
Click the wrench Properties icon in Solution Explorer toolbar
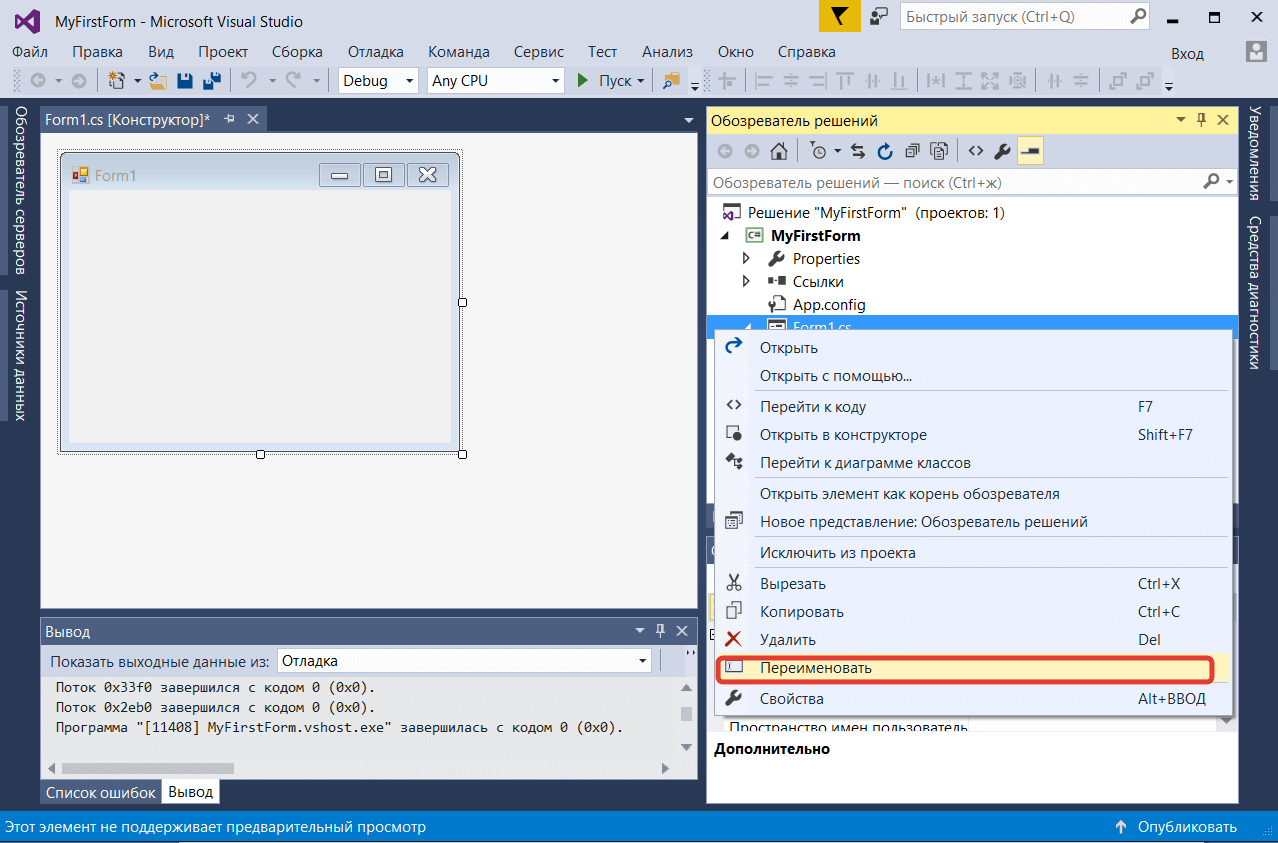(x=1003, y=151)
